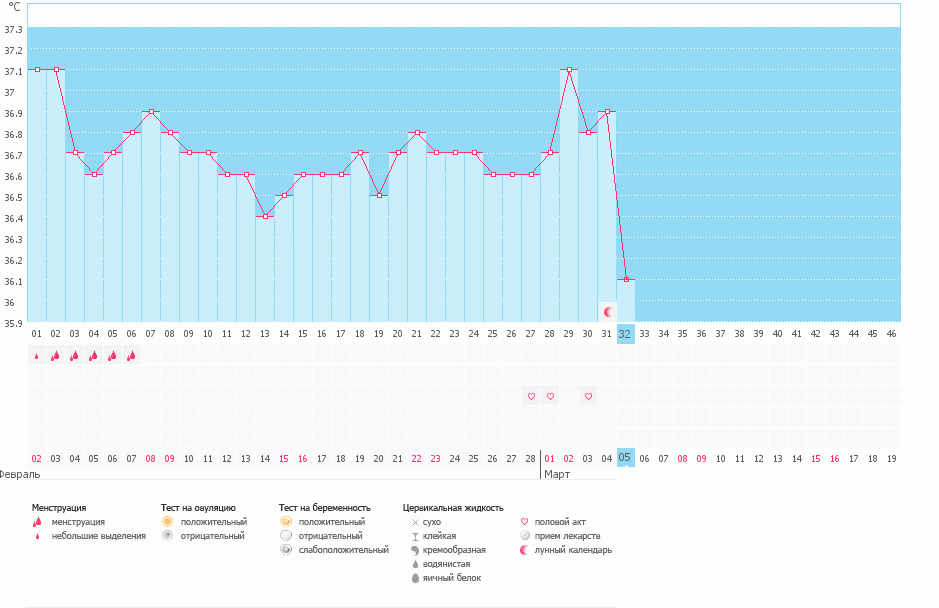This screenshot has height=608, width=939.
Task: Click the heart icon on cycle day 27
Action: [x=531, y=396]
